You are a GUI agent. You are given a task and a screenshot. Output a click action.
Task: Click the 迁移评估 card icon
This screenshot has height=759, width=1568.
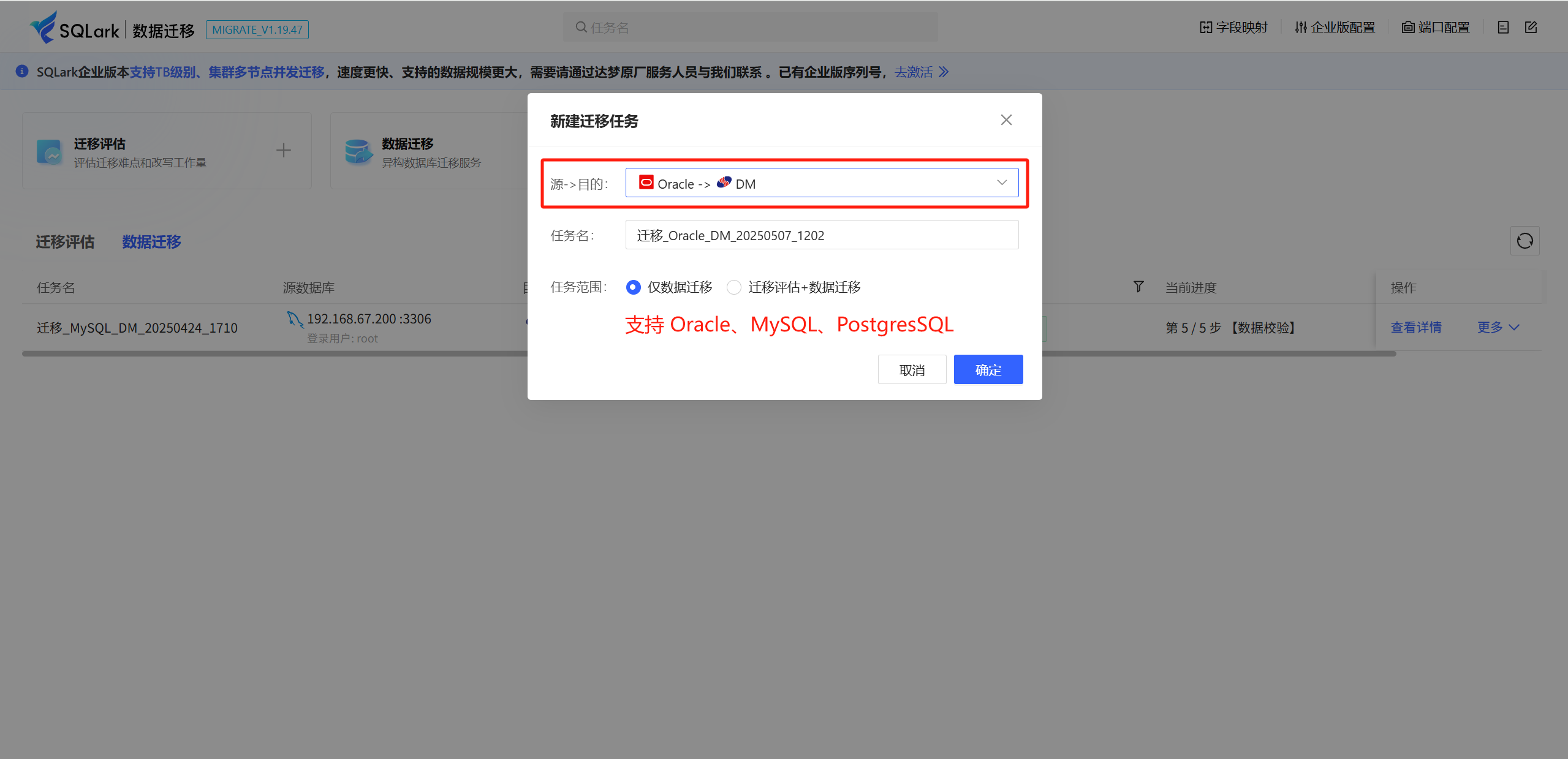pyautogui.click(x=49, y=152)
